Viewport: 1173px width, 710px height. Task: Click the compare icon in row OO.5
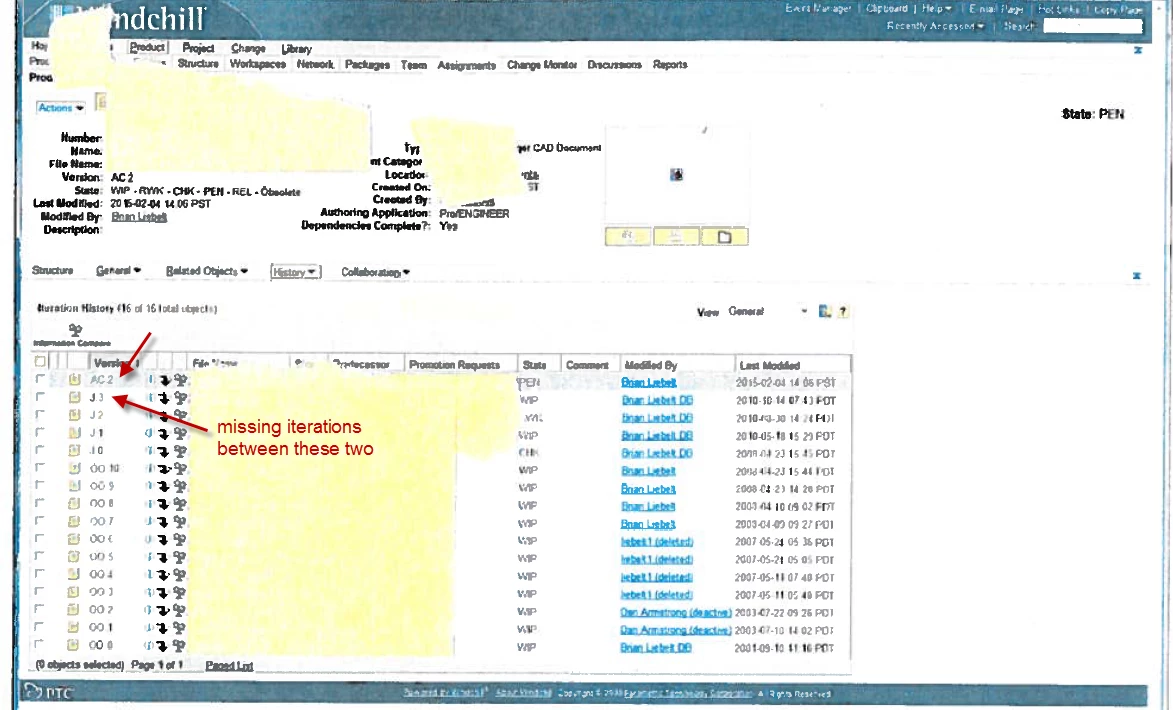point(180,557)
